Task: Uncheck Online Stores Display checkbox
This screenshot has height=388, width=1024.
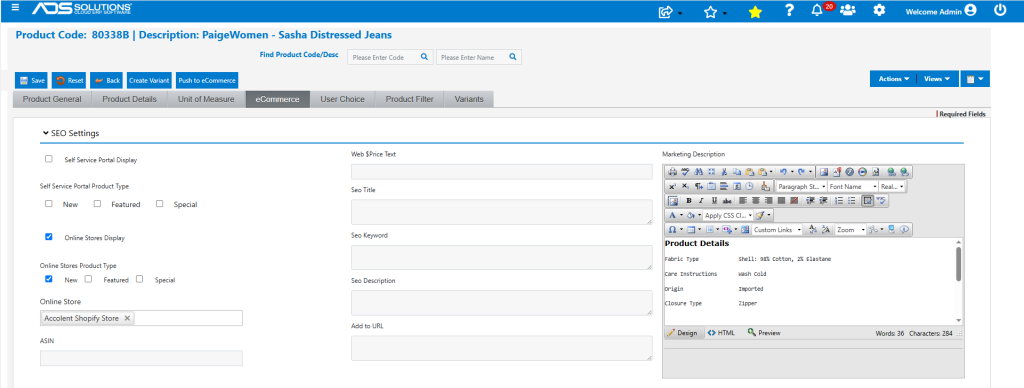Action: point(48,237)
